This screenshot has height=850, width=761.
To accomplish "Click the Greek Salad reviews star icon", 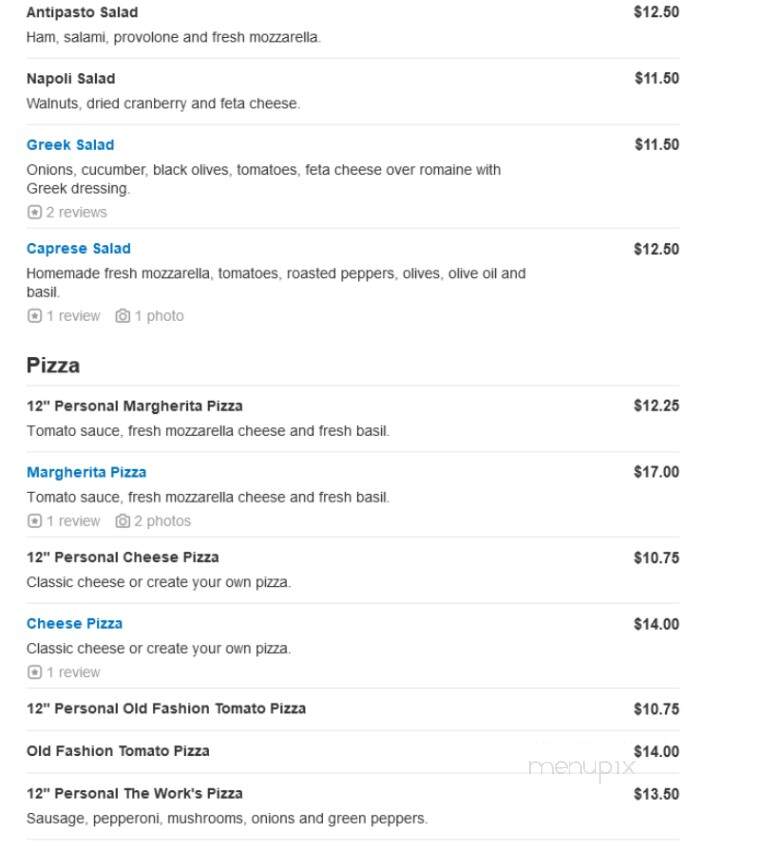I will pyautogui.click(x=34, y=212).
